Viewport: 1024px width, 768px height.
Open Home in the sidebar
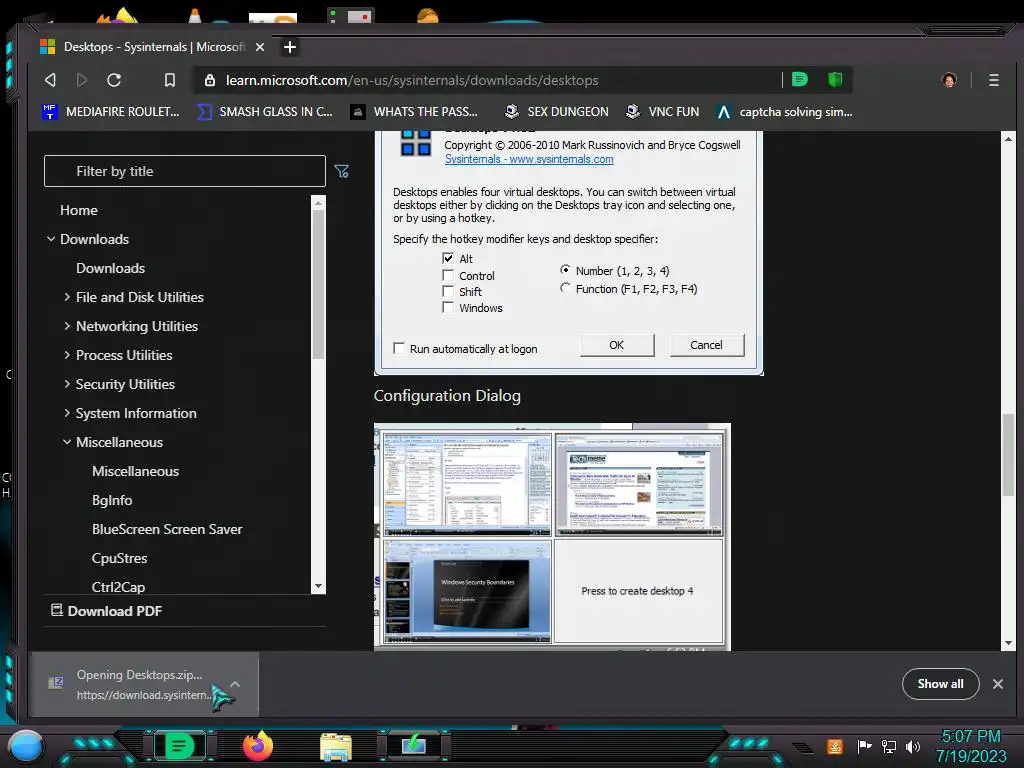tap(78, 210)
